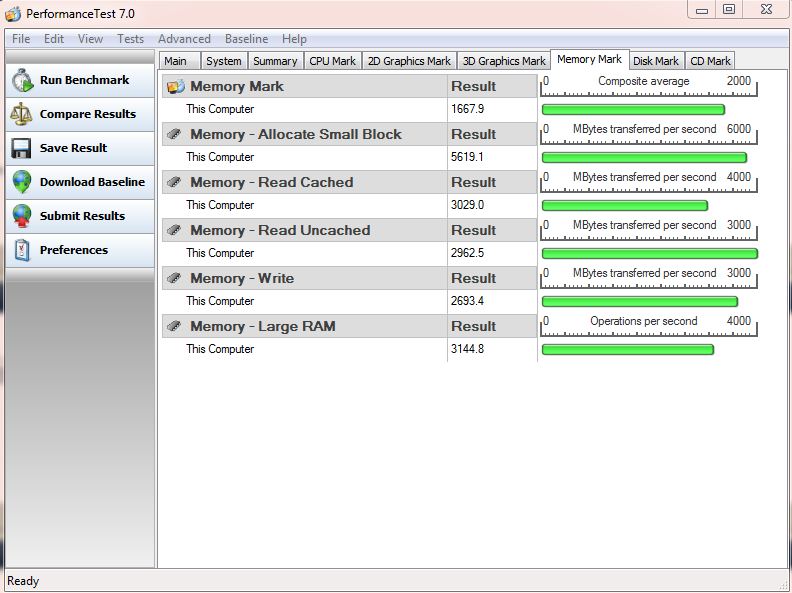This screenshot has width=792, height=593.
Task: Open the Tests menu
Action: (130, 39)
